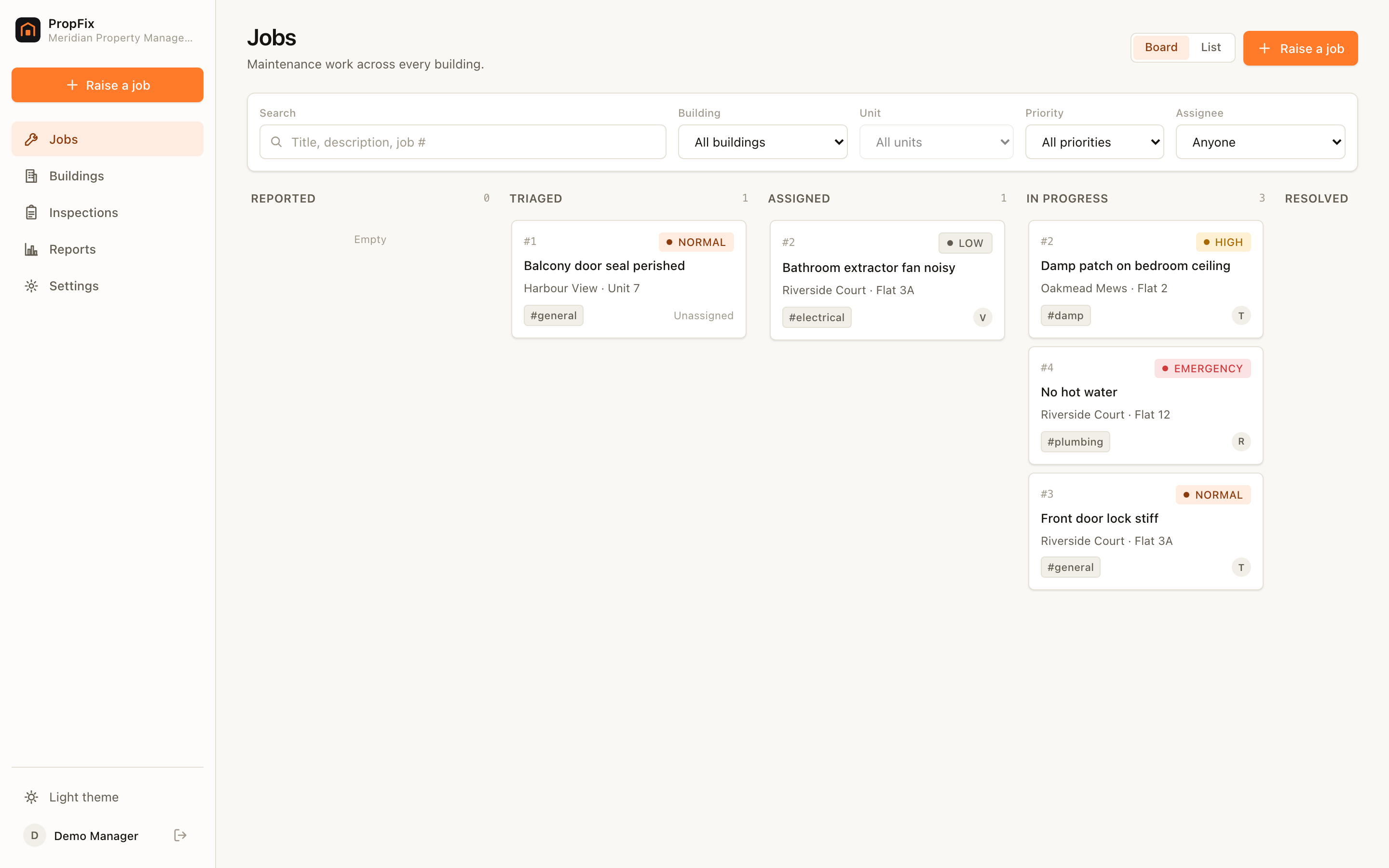Click the #damp tag

click(x=1065, y=316)
